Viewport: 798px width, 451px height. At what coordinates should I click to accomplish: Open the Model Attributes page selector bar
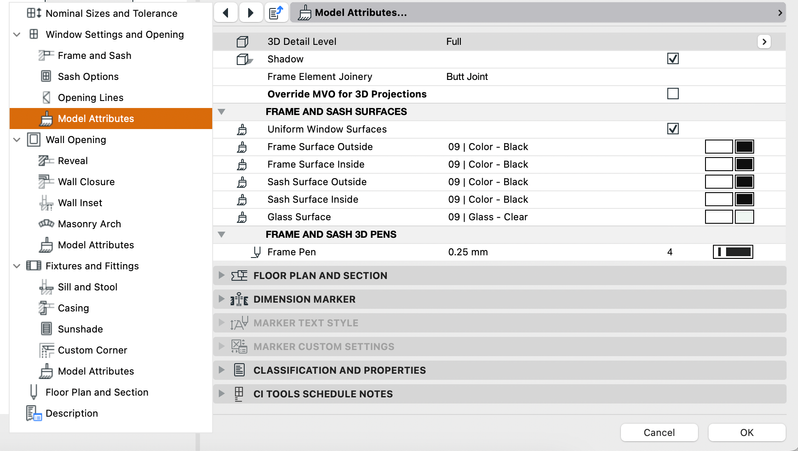[538, 13]
